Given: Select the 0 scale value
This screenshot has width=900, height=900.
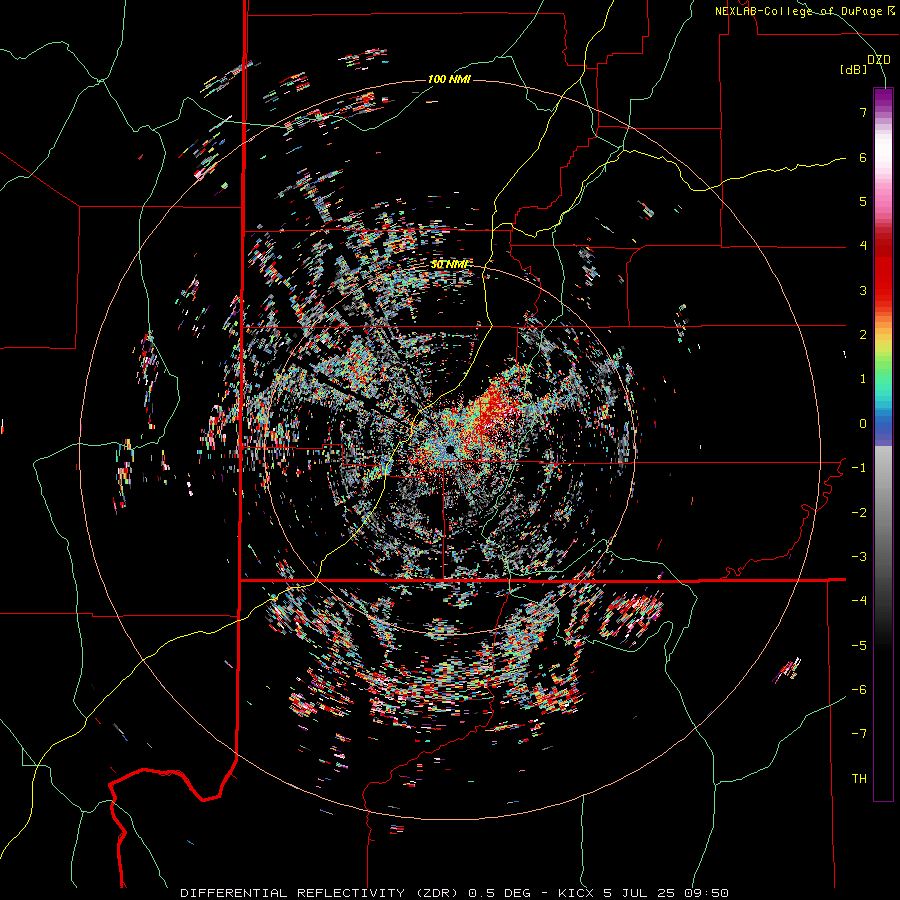Looking at the screenshot, I should coord(863,424).
